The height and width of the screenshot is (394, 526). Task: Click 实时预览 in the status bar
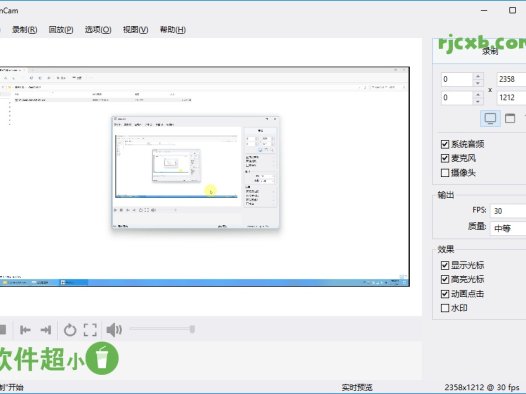pos(357,388)
